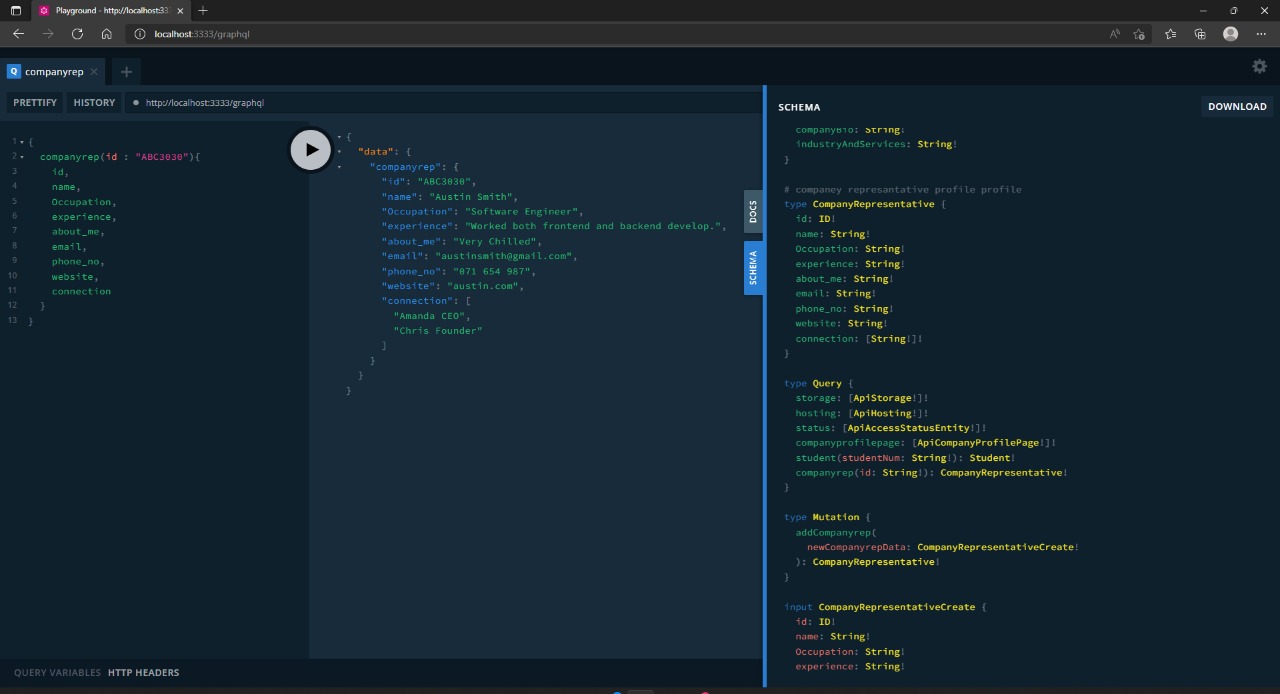This screenshot has height=694, width=1280.
Task: Click the studentNum argument in schema
Action: [x=871, y=458]
